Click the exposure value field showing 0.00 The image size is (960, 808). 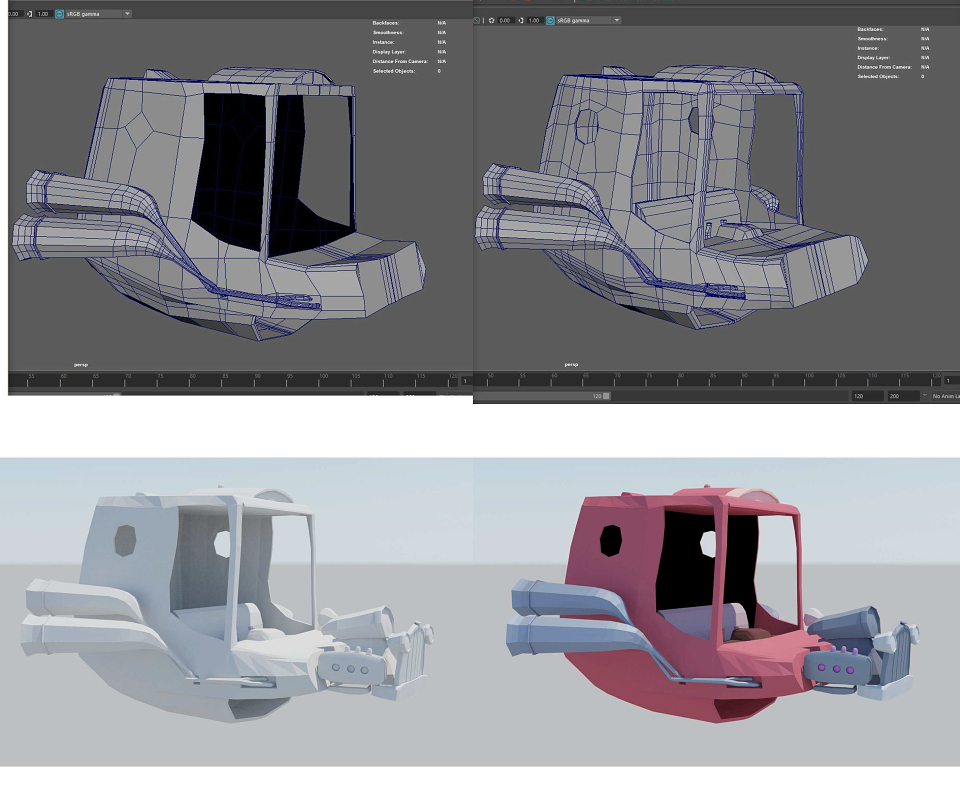[x=504, y=20]
